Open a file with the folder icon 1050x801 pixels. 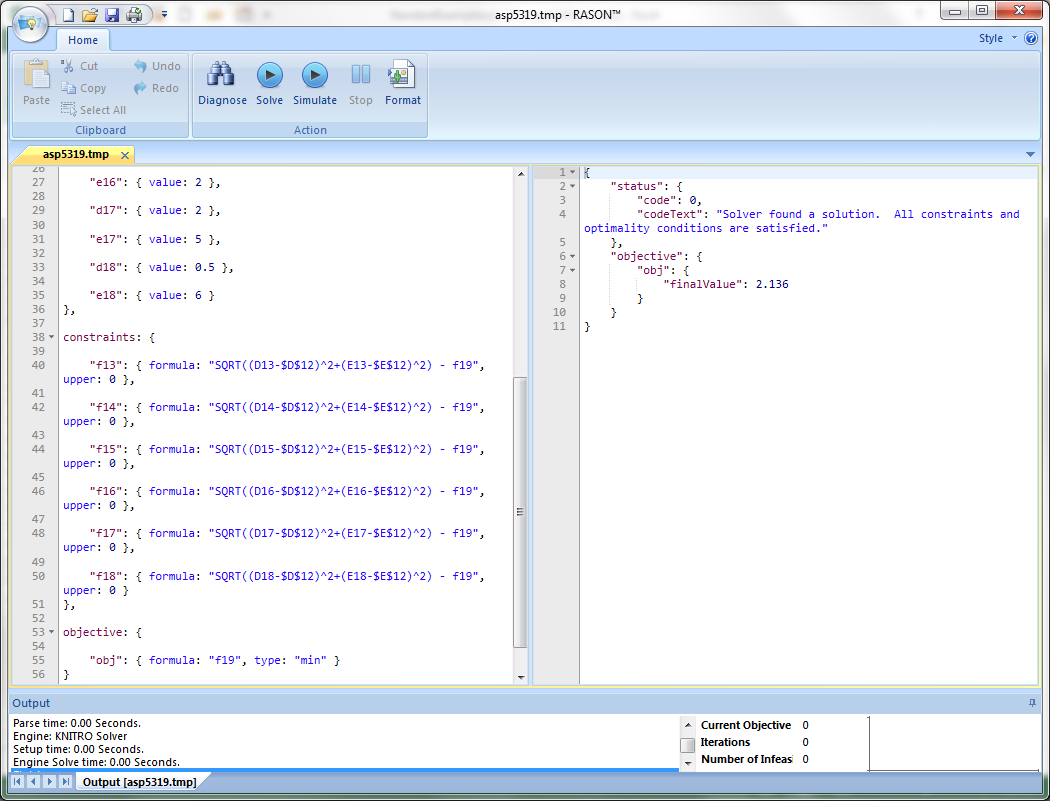(x=90, y=15)
